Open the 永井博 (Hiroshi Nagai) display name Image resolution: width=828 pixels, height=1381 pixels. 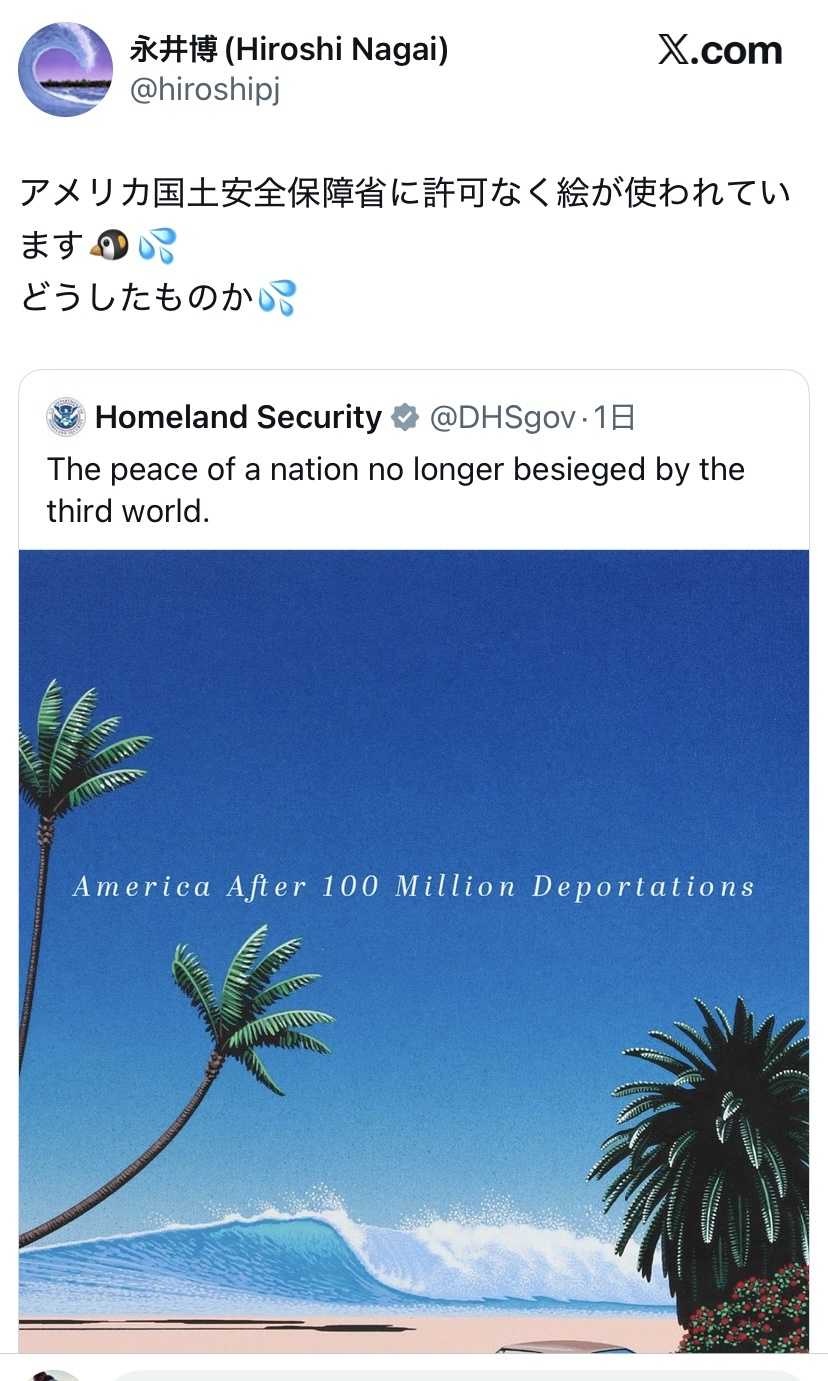(288, 48)
